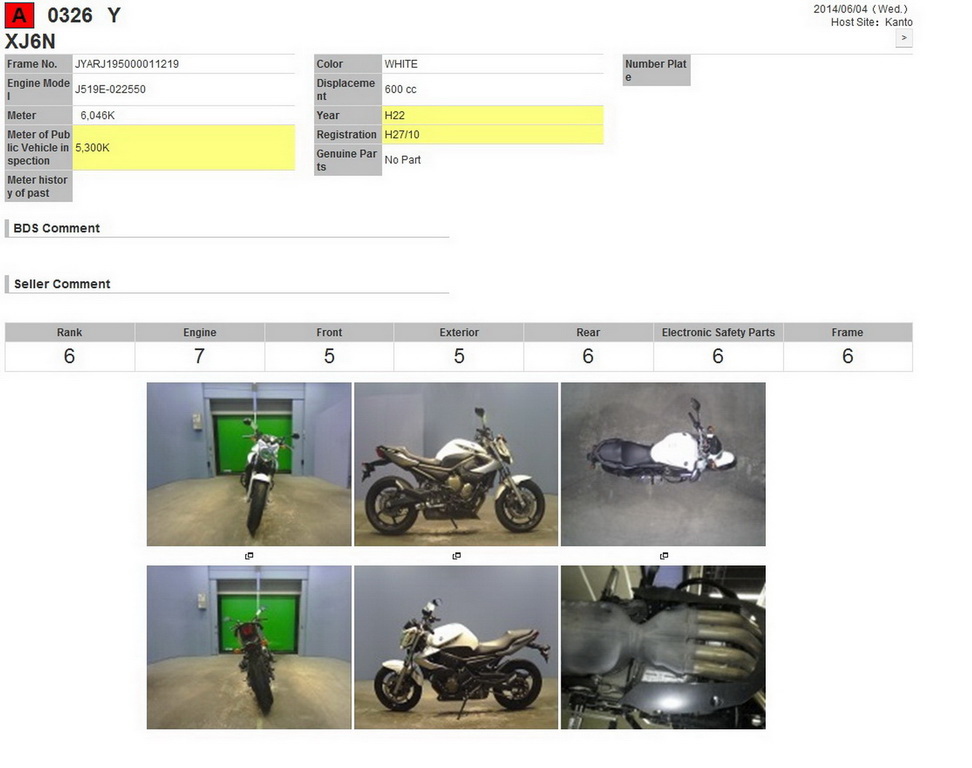Open the front-view motorcycle thumbnail
972x768 pixels.
[248, 463]
